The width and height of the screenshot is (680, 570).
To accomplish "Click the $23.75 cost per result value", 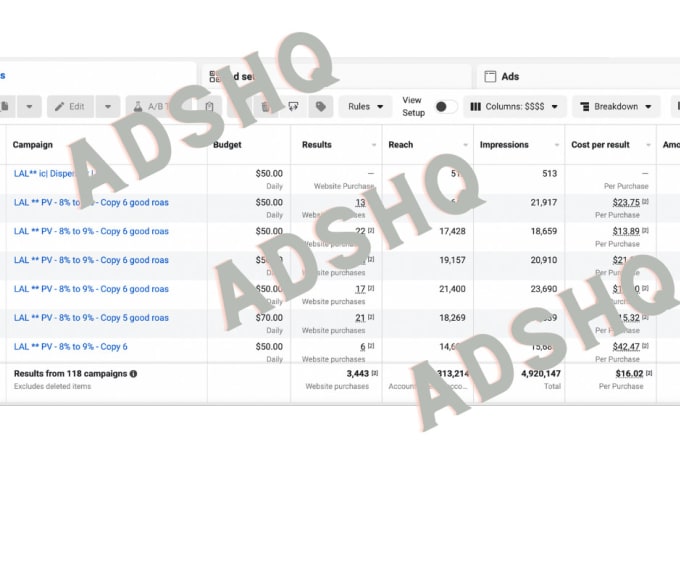I will coord(626,203).
